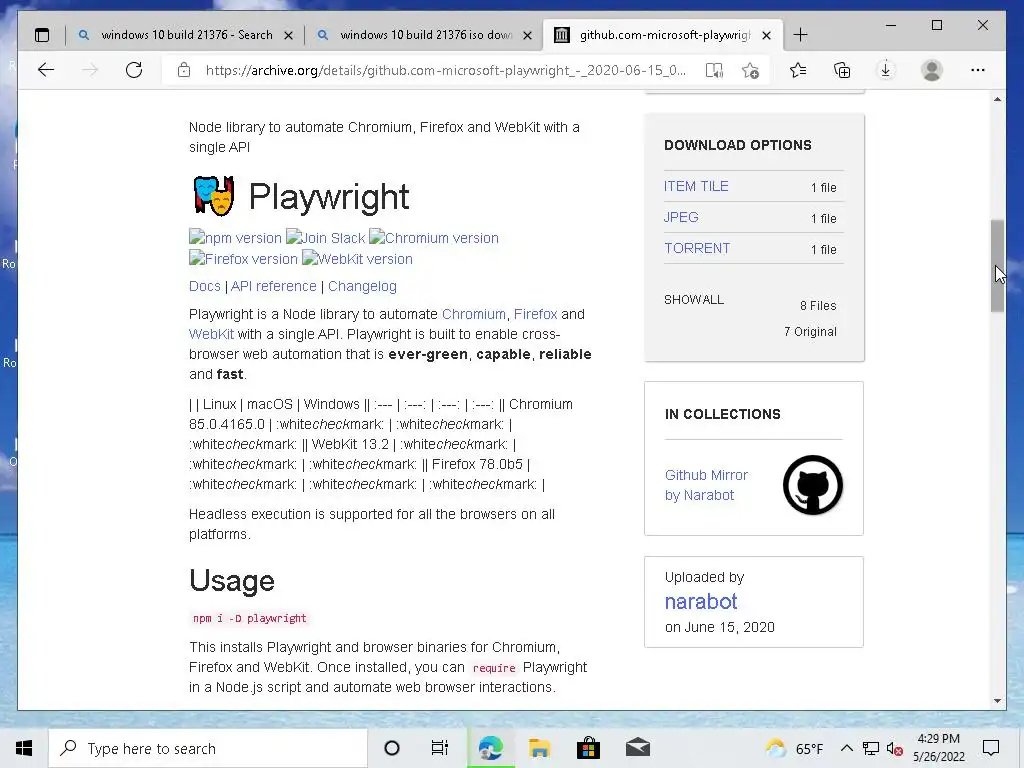The width and height of the screenshot is (1024, 768).
Task: Click the address bar URL field
Action: pos(445,70)
